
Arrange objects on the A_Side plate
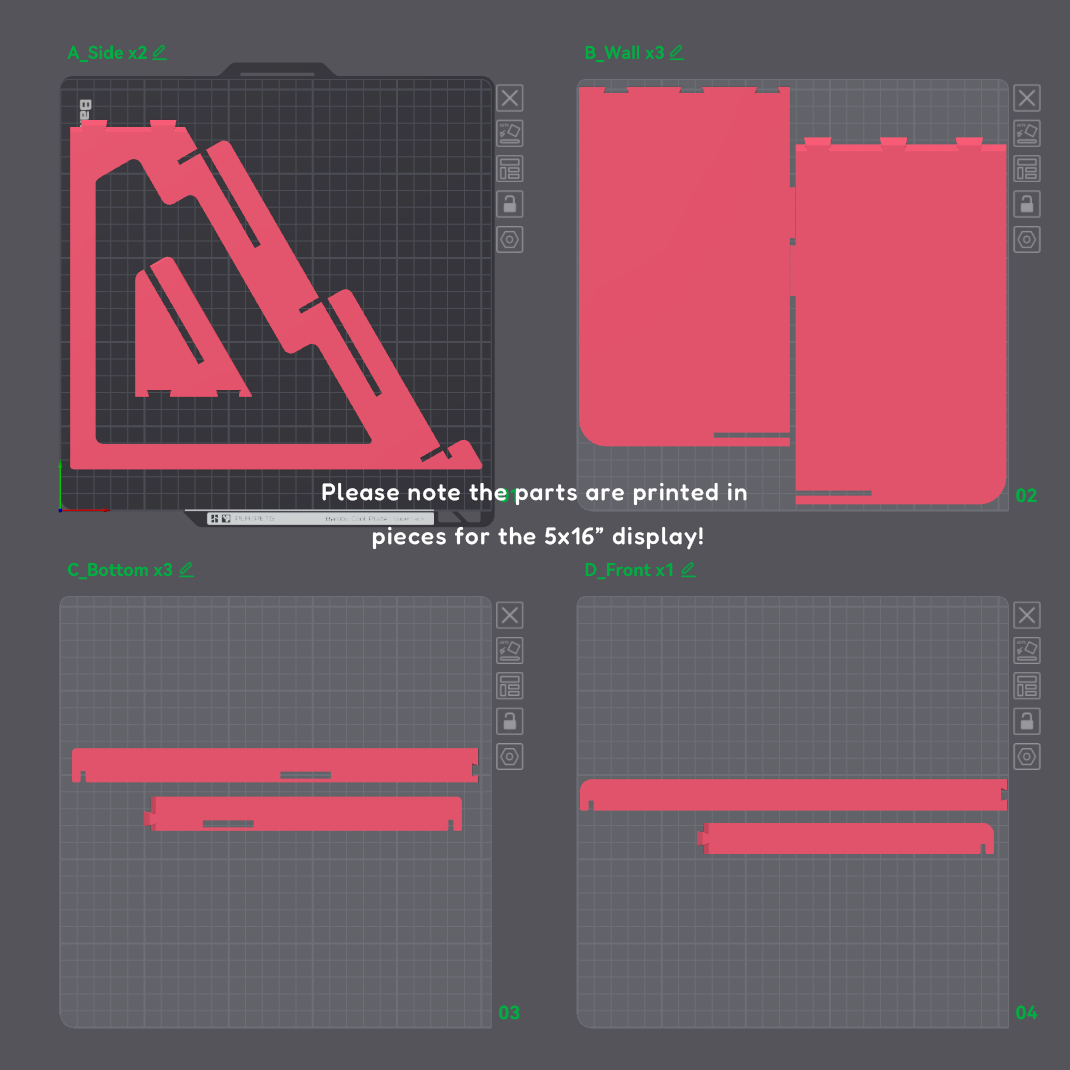(509, 169)
